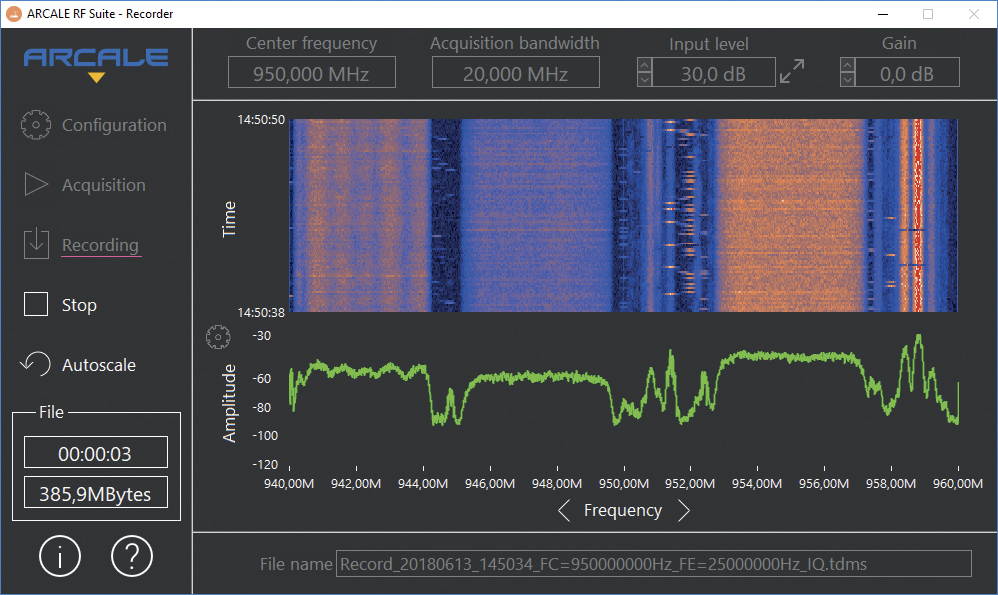Click the Stop label to halt recording
The height and width of the screenshot is (595, 998).
[80, 304]
